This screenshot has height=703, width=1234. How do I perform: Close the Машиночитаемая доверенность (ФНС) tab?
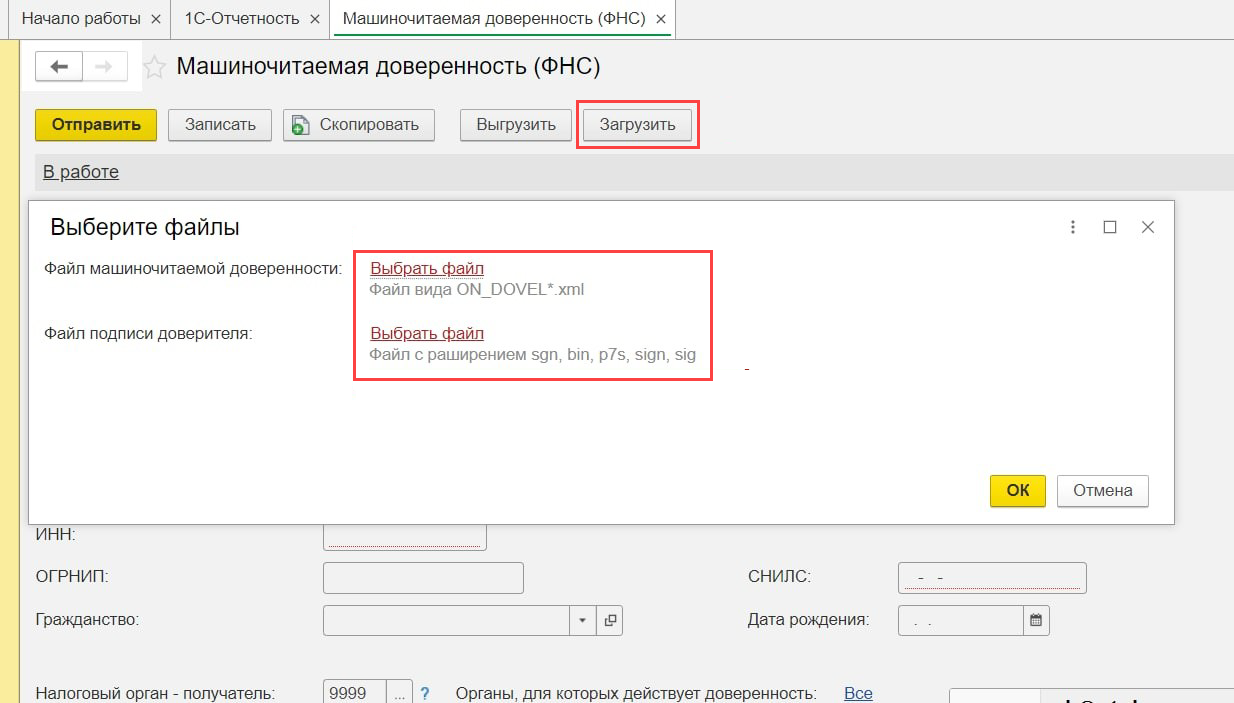(660, 19)
